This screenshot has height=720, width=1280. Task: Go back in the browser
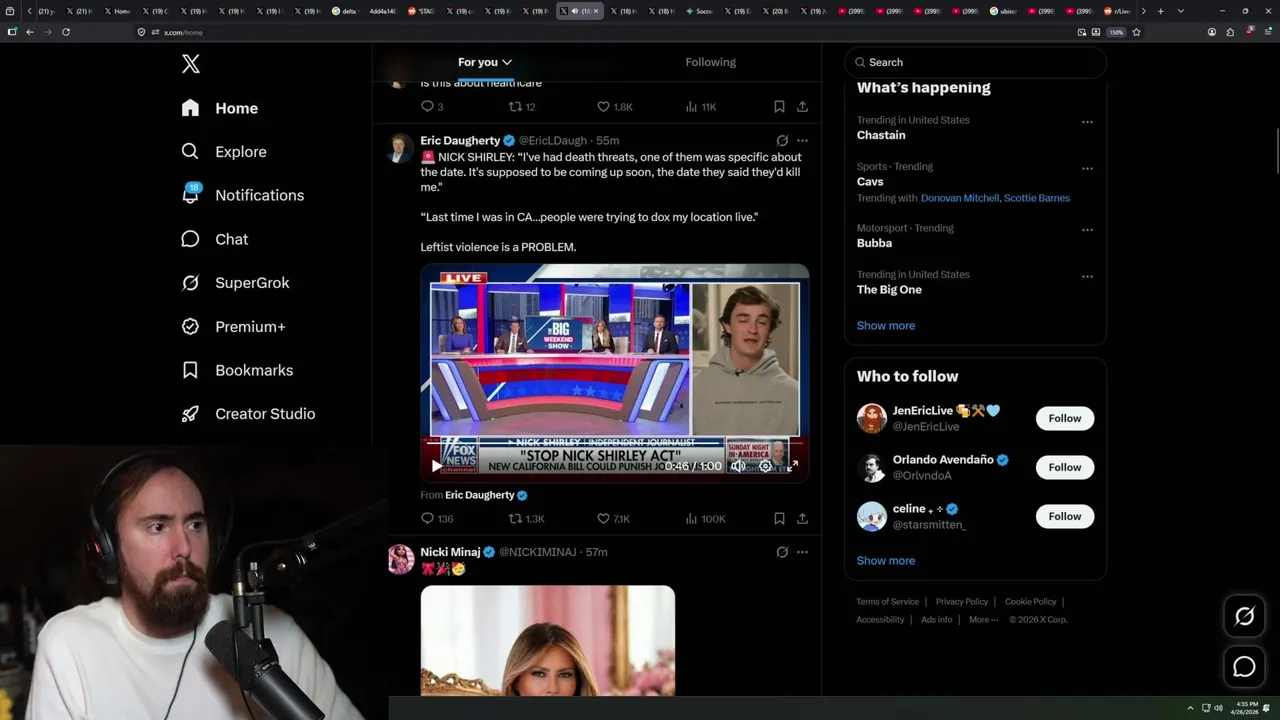tap(30, 32)
